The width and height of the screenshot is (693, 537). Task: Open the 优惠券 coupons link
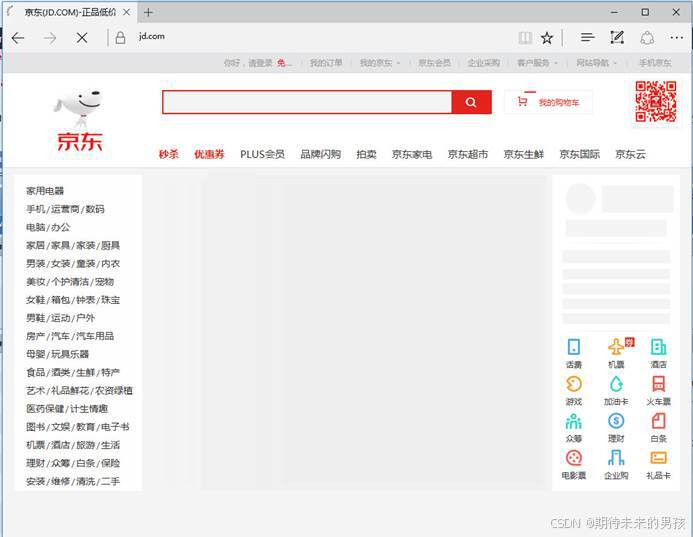[209, 154]
